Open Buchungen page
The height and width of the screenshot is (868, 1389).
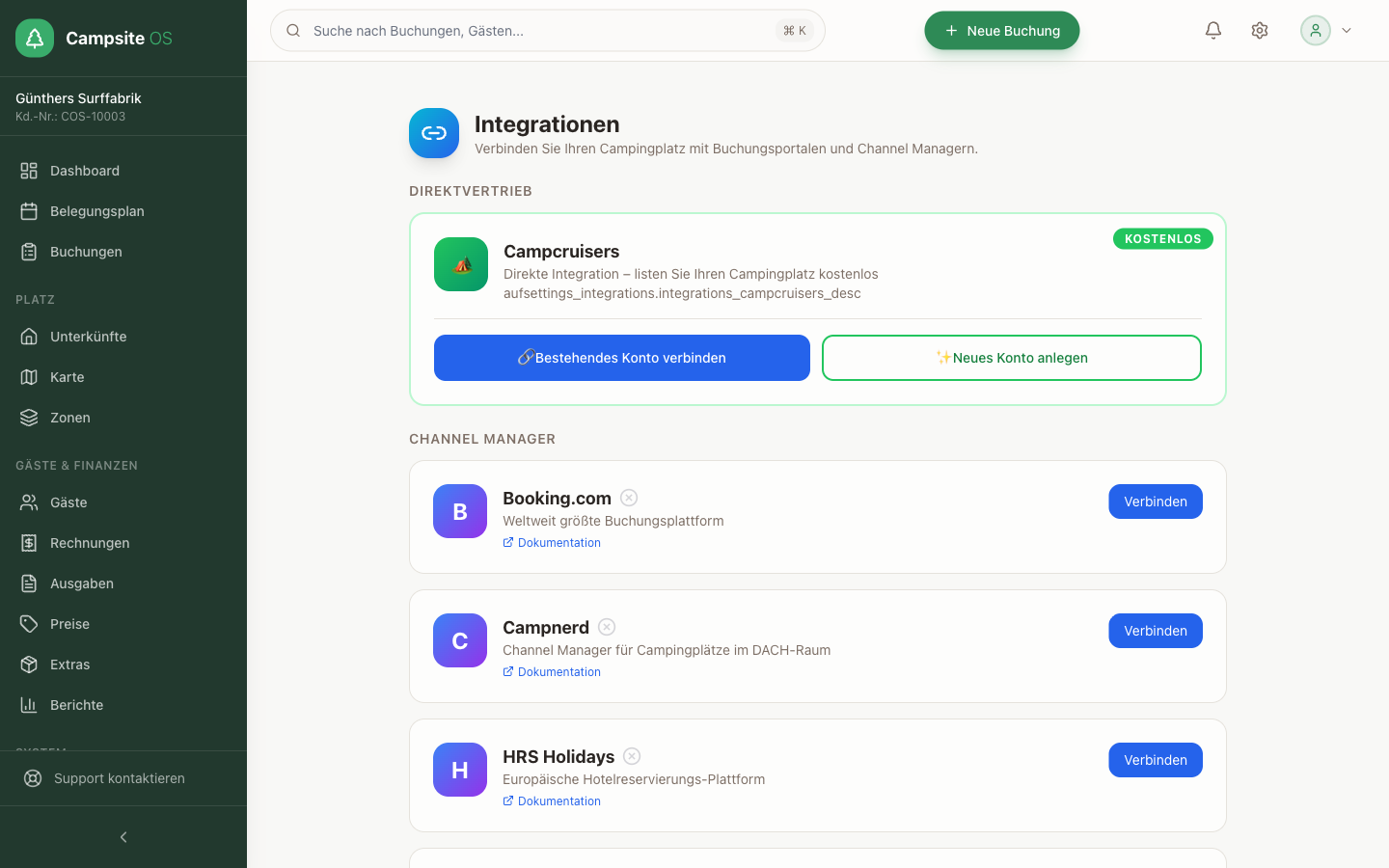pyautogui.click(x=123, y=252)
